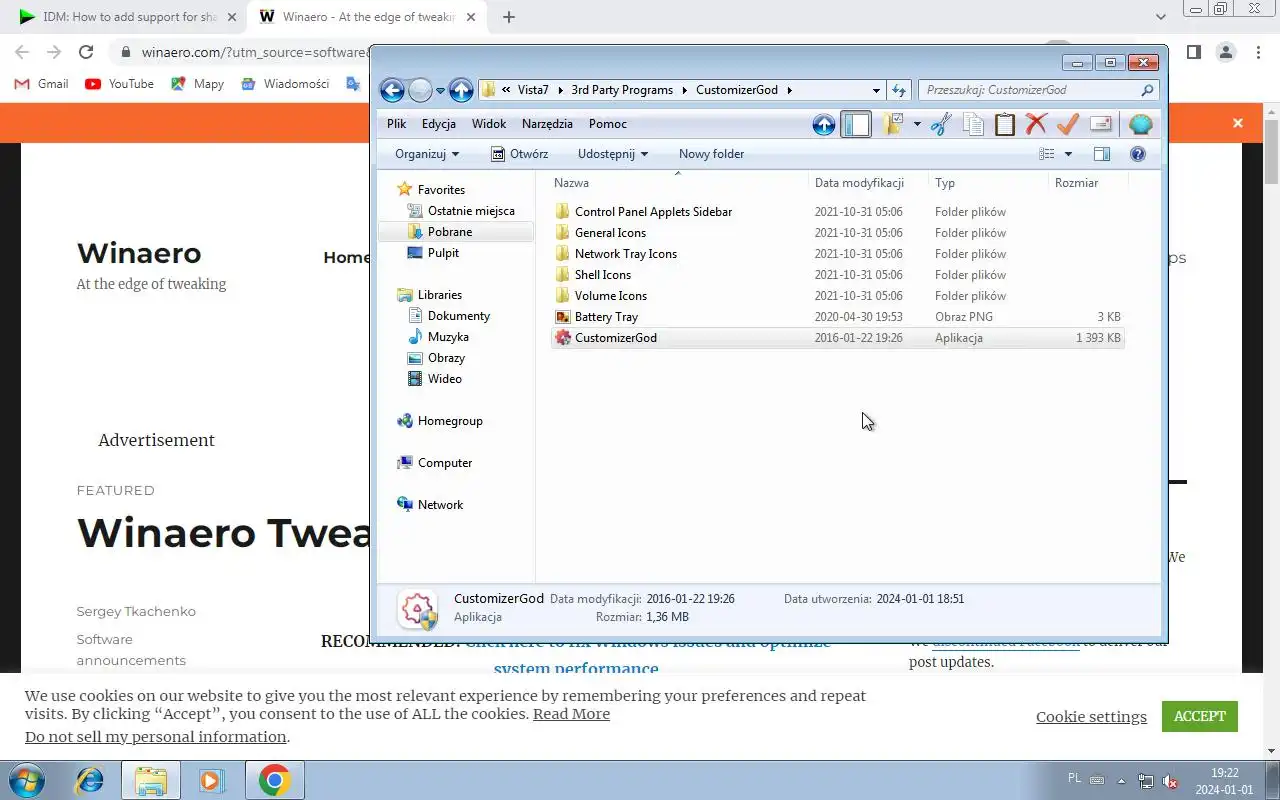Open the recent pages dropdown arrow

tap(440, 91)
